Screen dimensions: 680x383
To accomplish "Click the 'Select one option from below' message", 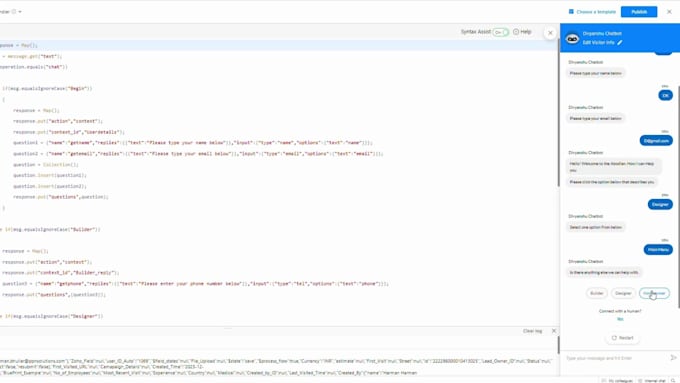I will (595, 227).
